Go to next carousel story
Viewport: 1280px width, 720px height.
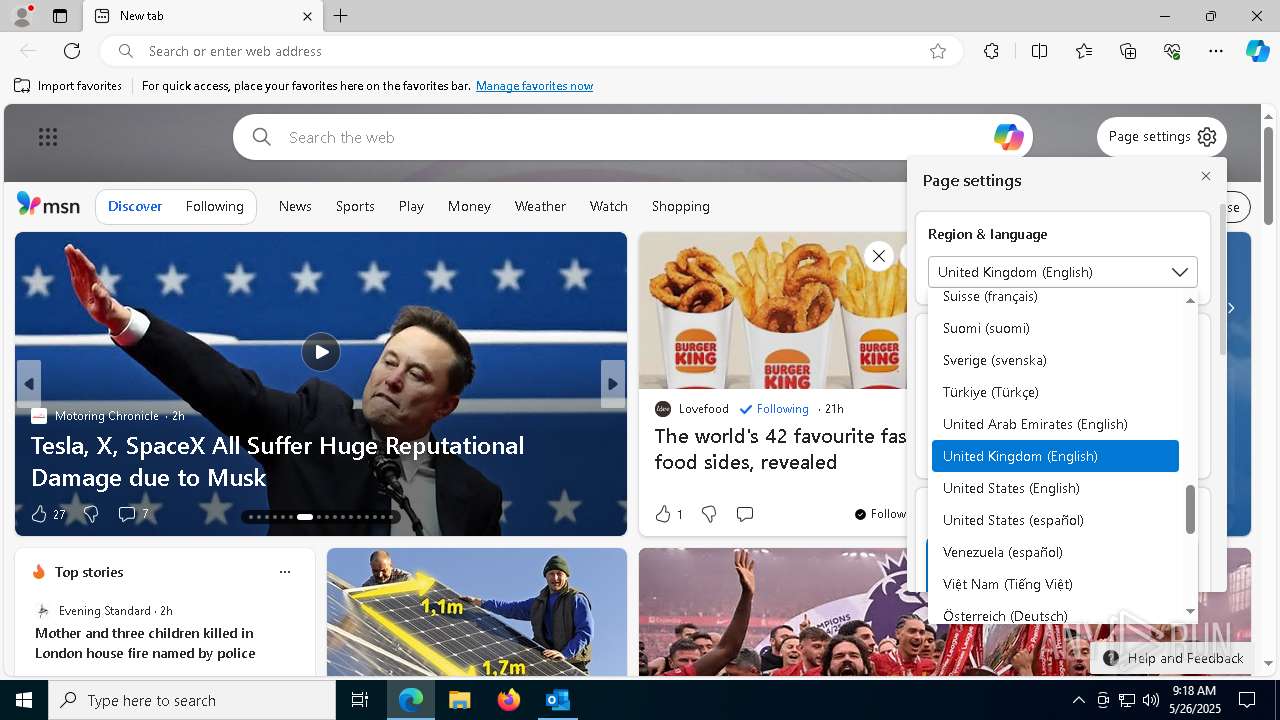(613, 384)
